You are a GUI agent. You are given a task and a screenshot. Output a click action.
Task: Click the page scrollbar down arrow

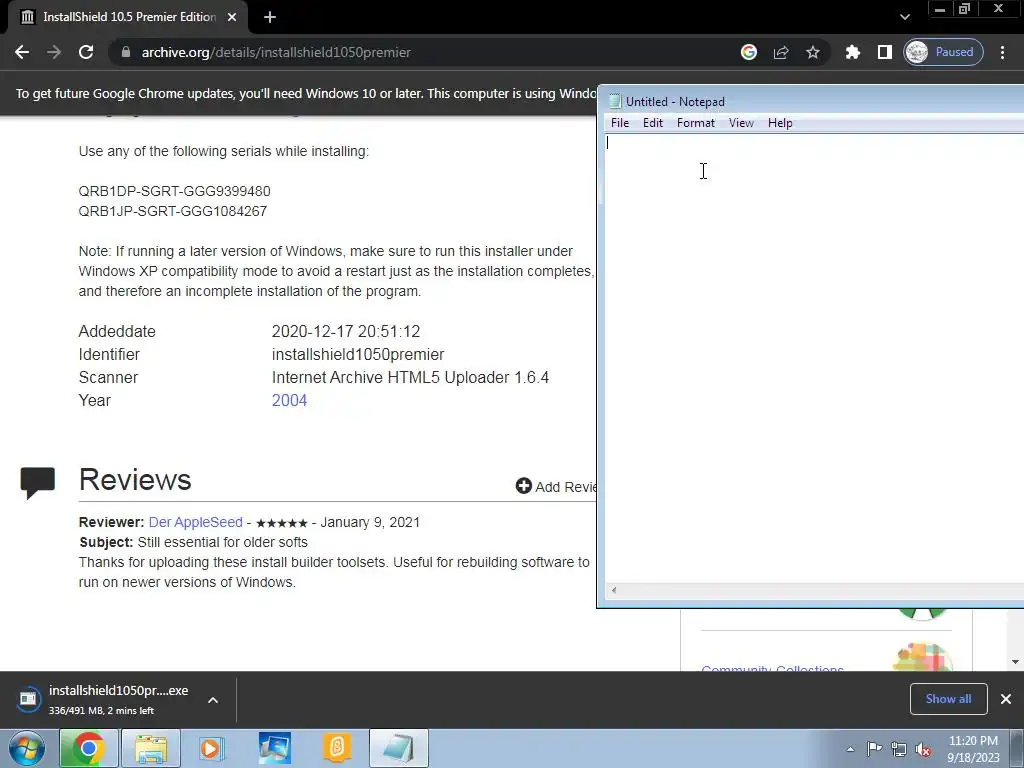pos(1016,662)
